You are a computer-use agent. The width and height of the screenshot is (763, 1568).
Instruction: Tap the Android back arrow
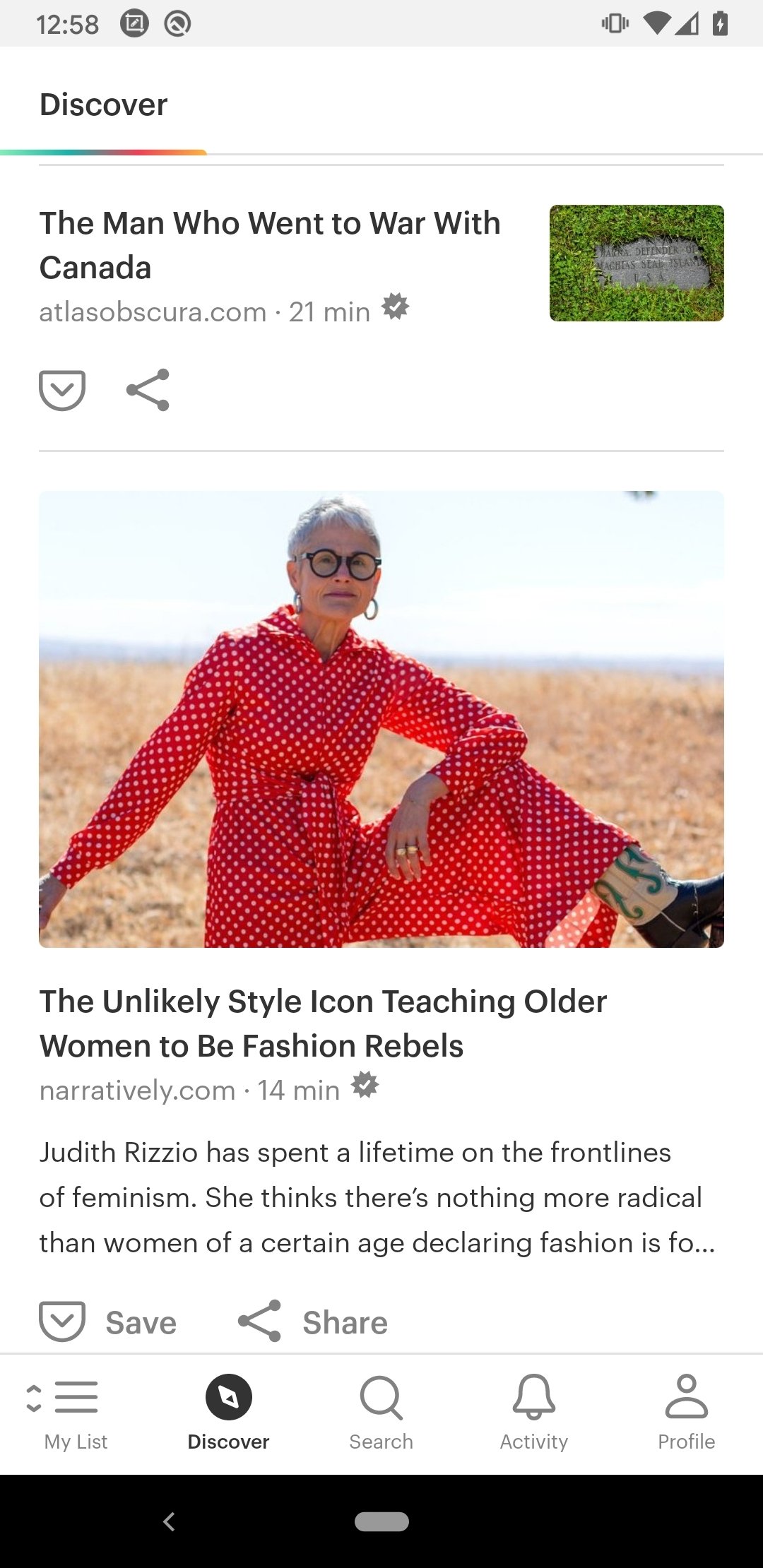pyautogui.click(x=169, y=1521)
